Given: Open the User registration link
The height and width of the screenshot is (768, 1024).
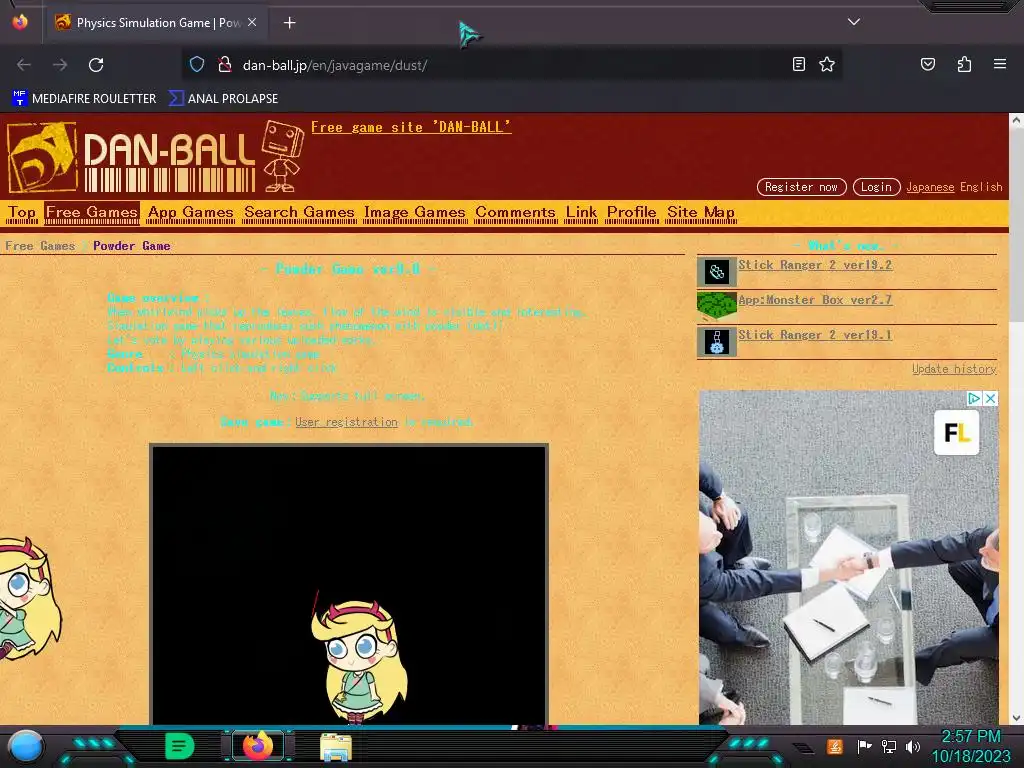Looking at the screenshot, I should point(346,422).
